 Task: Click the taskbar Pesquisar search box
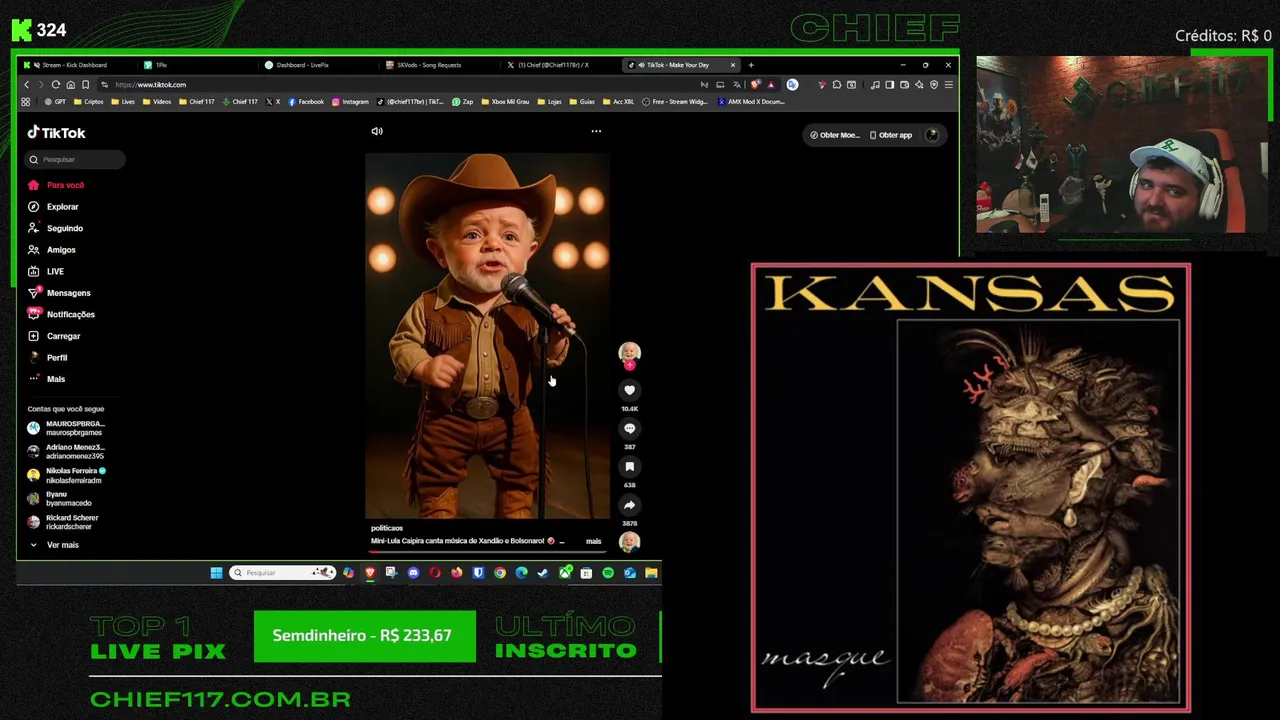point(282,573)
